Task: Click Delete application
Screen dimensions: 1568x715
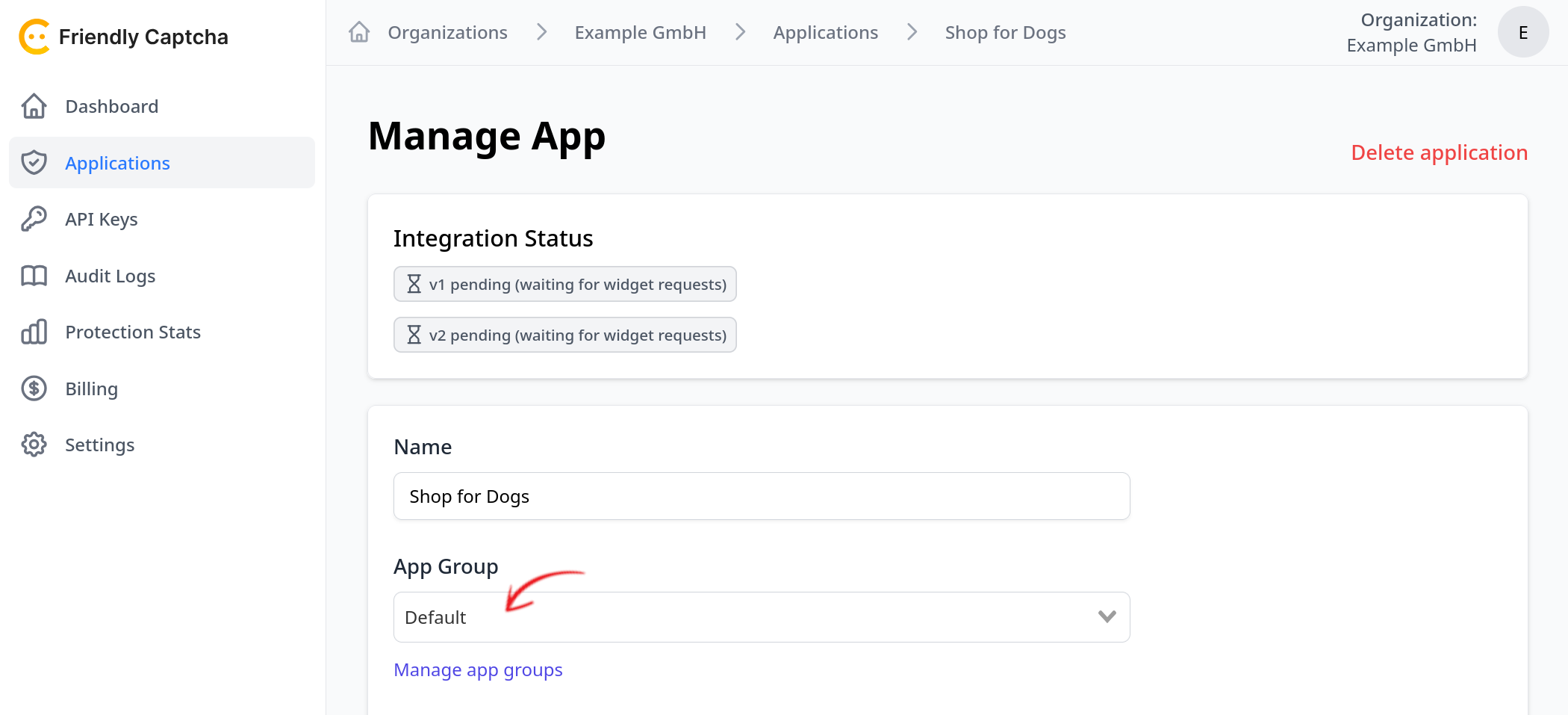Action: tap(1439, 152)
